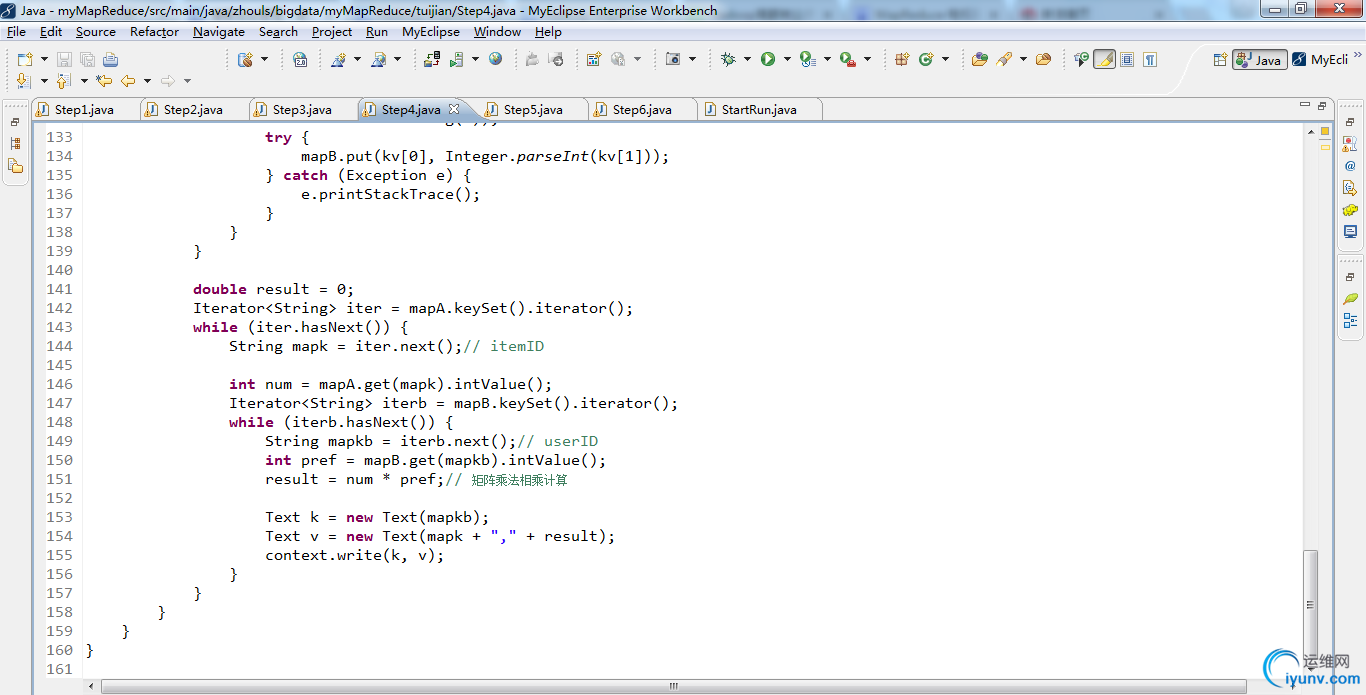
Task: Open dropdown arrow next to Debug icon
Action: [747, 59]
